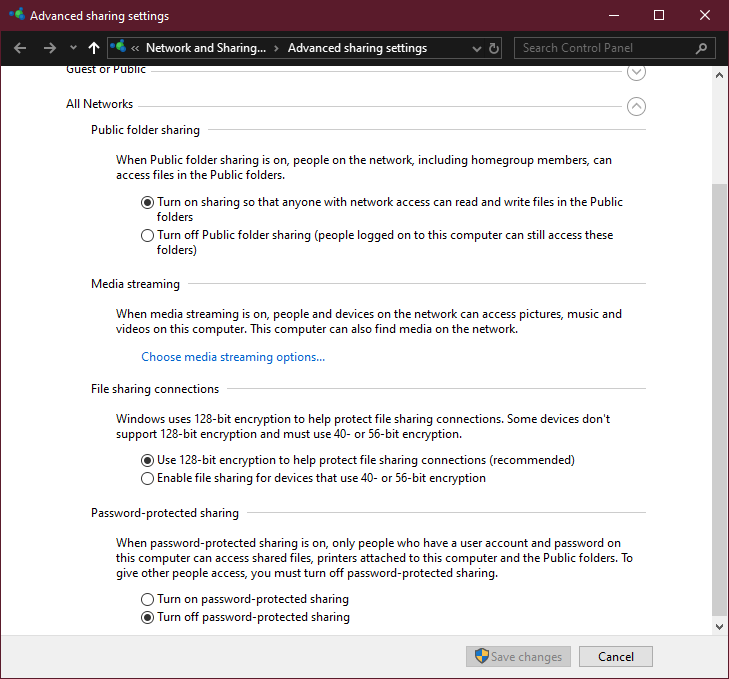Click the scrollbar up arrow
Viewport: 729px width, 679px height.
(719, 75)
